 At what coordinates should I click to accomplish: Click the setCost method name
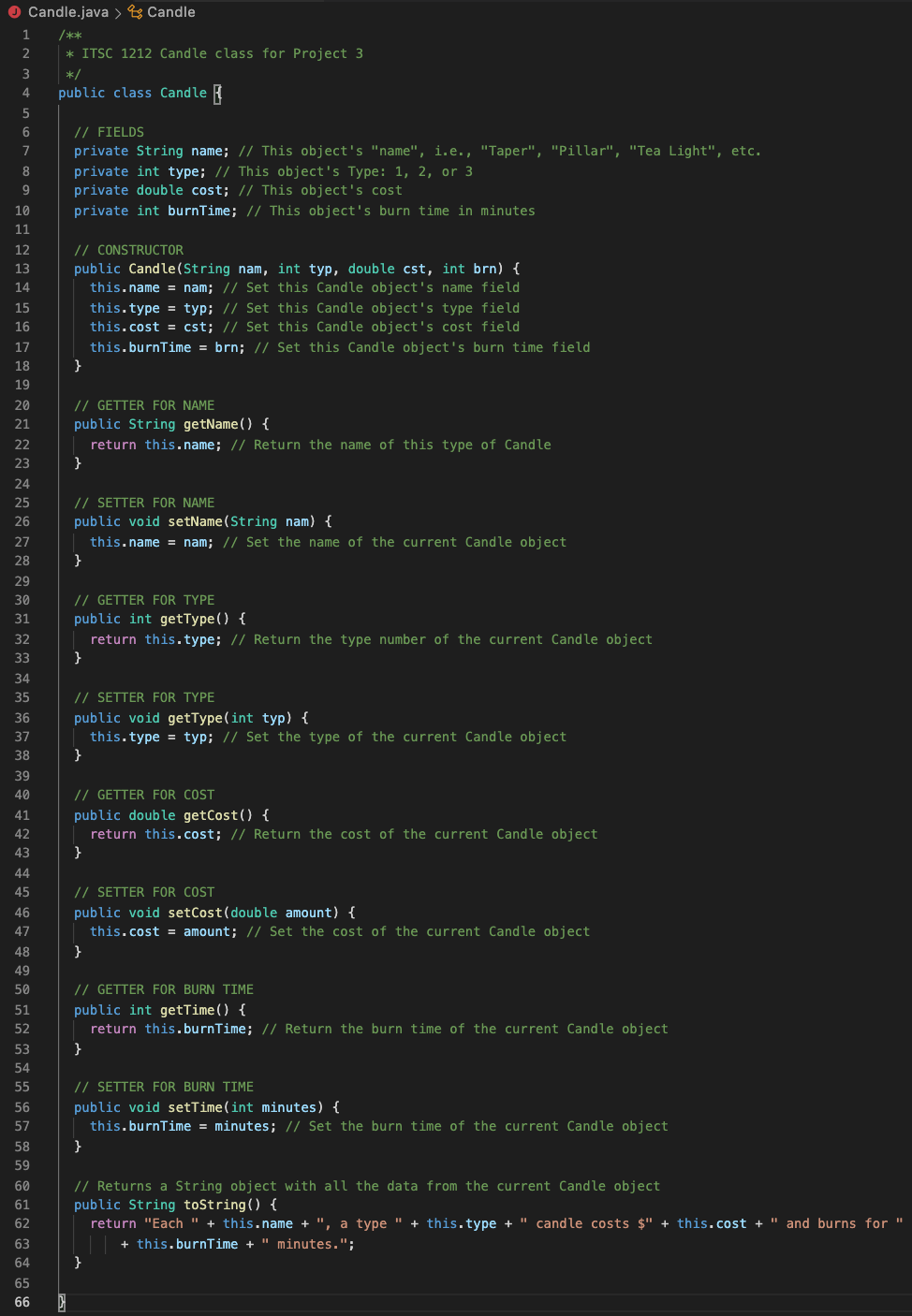[195, 913]
